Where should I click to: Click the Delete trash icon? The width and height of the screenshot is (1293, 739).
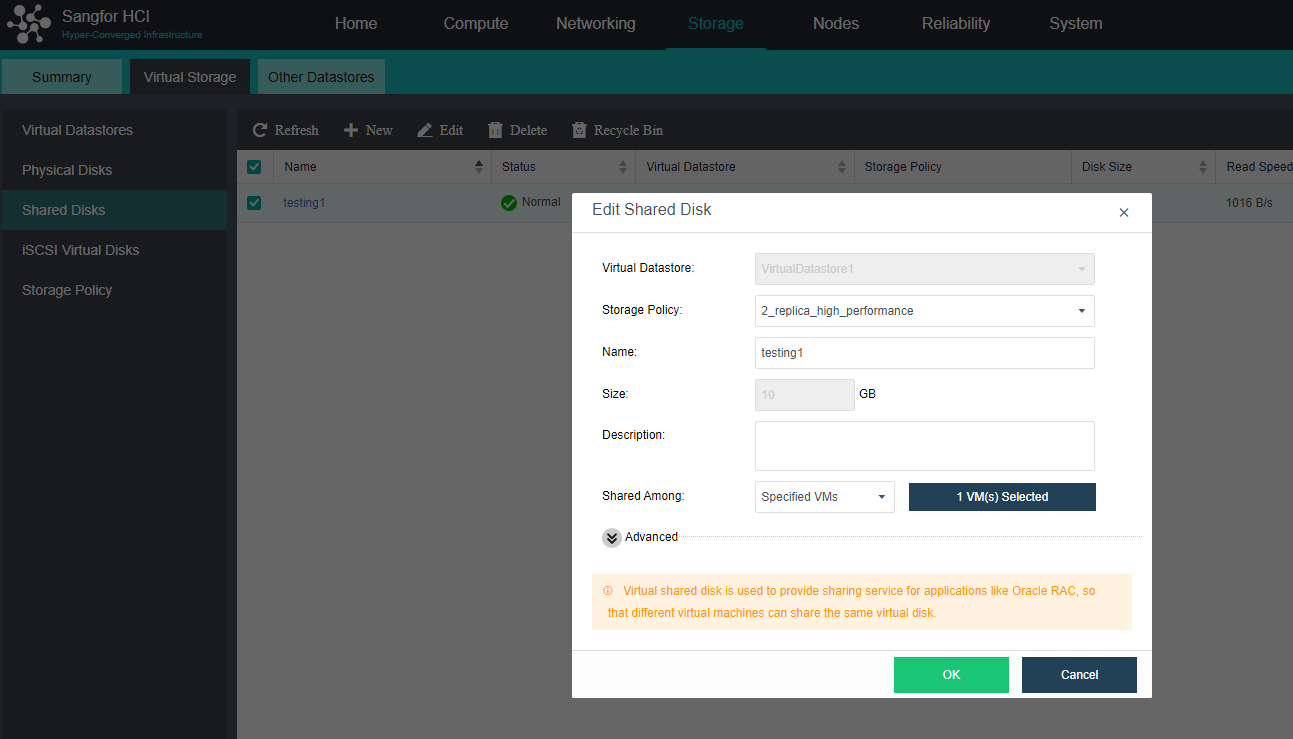click(x=495, y=130)
